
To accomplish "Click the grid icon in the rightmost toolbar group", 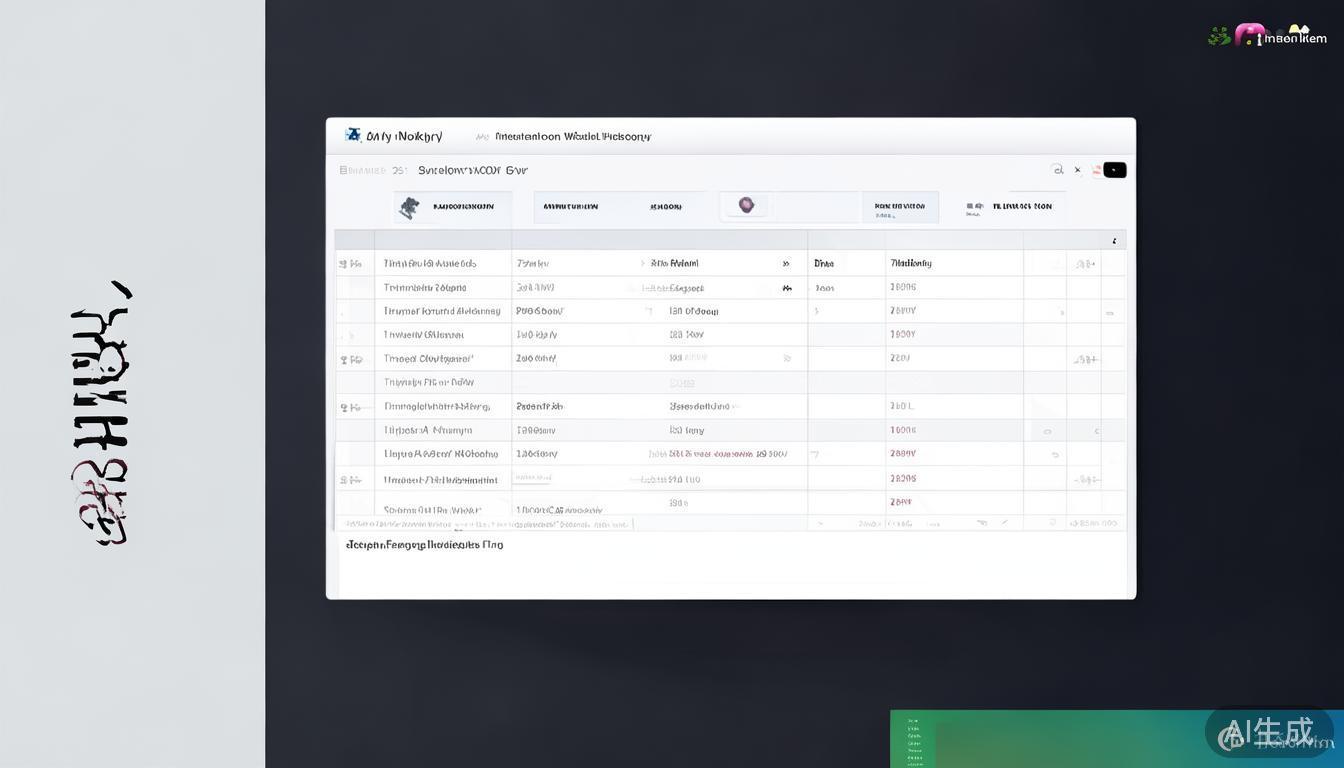I will tap(970, 206).
